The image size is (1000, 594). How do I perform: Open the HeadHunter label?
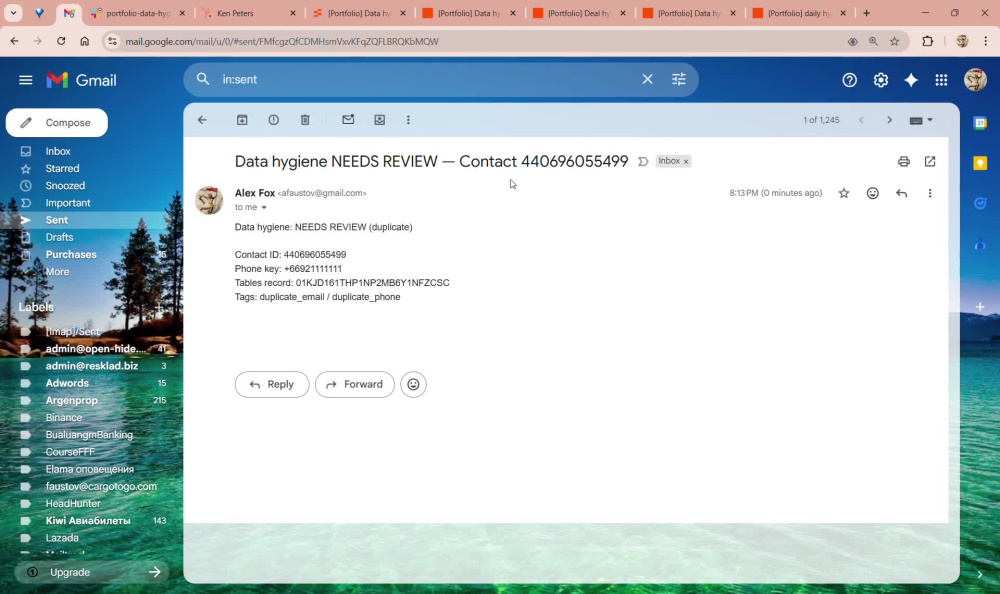click(73, 503)
